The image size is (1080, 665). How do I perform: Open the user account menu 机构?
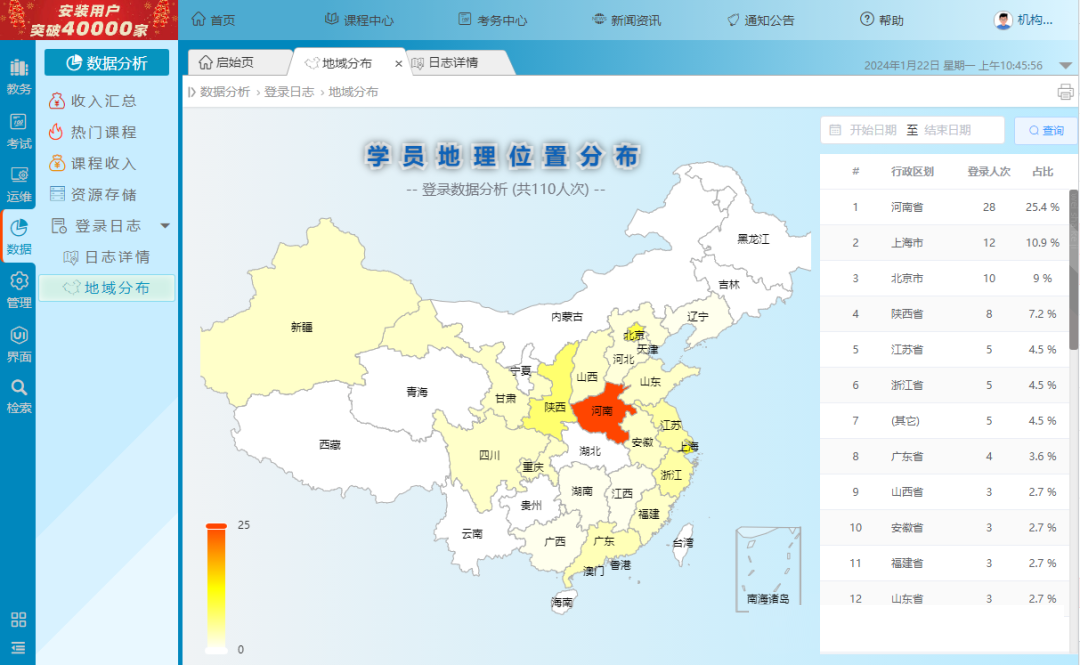(1027, 20)
